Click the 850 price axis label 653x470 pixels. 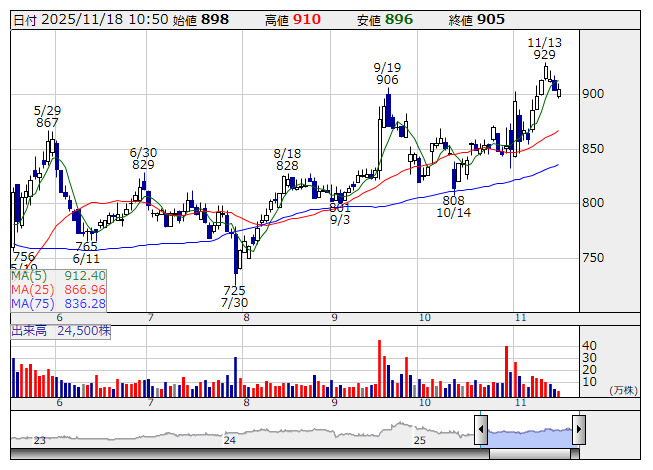tap(593, 149)
